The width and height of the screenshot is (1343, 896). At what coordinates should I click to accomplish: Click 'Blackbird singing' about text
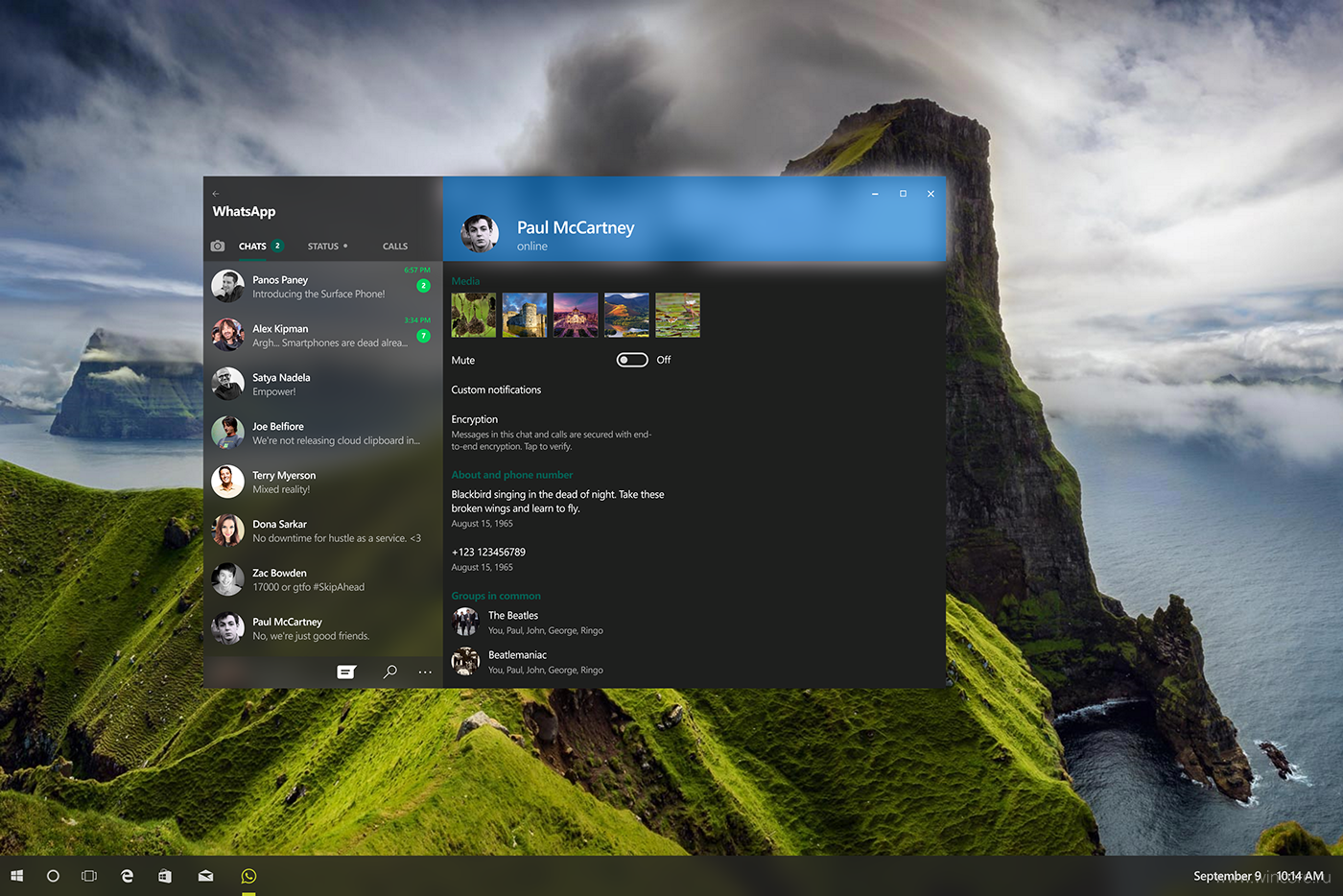point(557,501)
